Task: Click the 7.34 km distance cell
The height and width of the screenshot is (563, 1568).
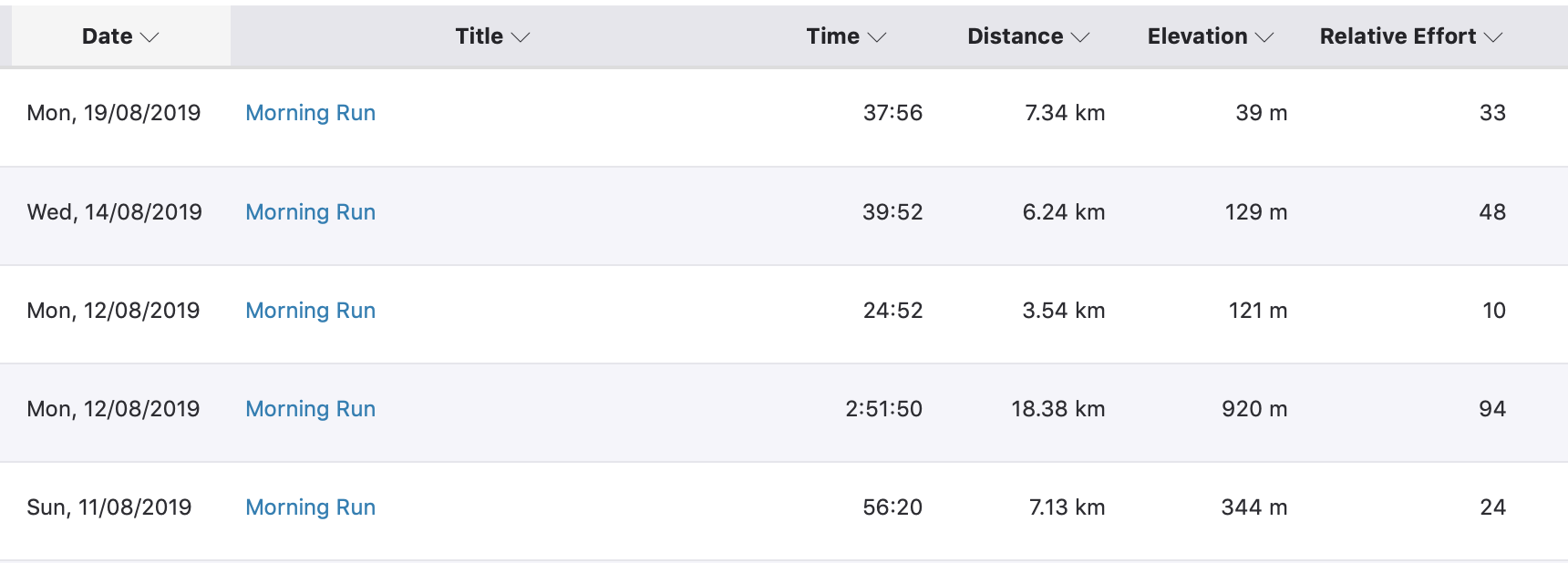Action: (1065, 113)
